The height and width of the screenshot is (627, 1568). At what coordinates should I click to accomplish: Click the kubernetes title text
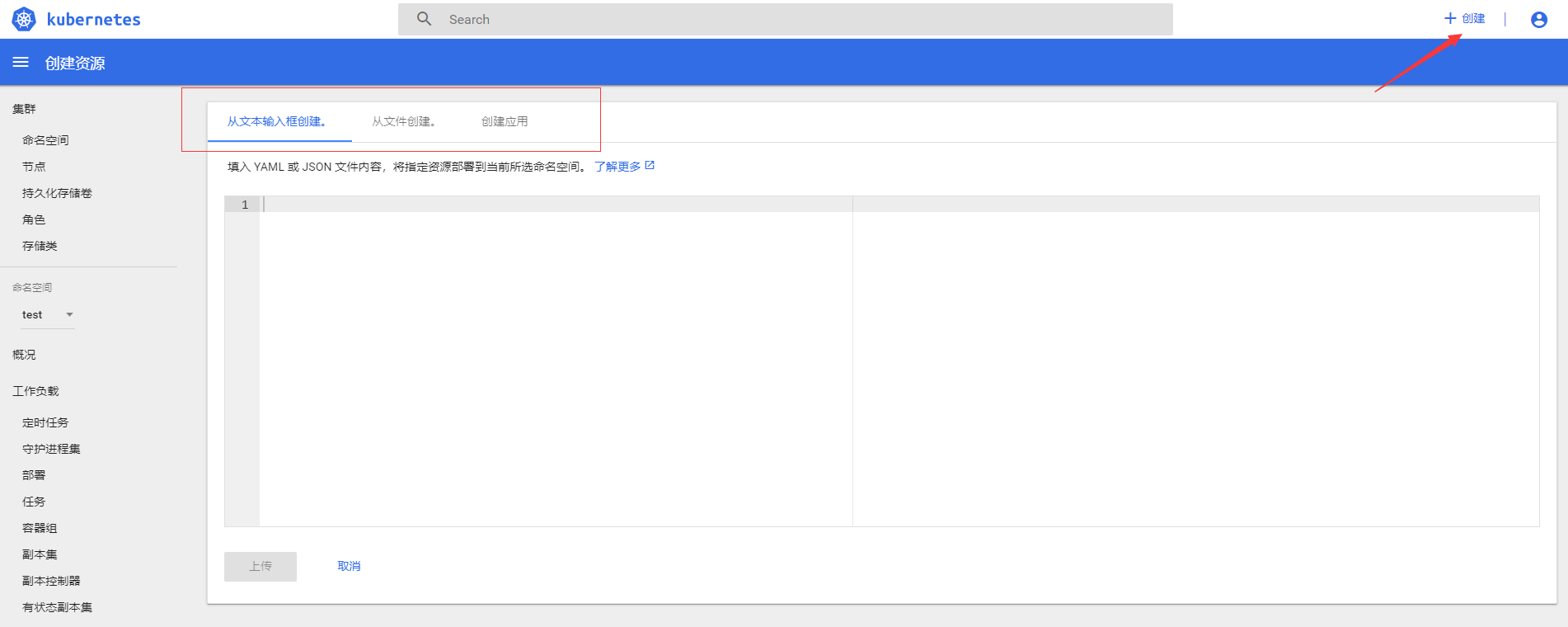pos(93,19)
